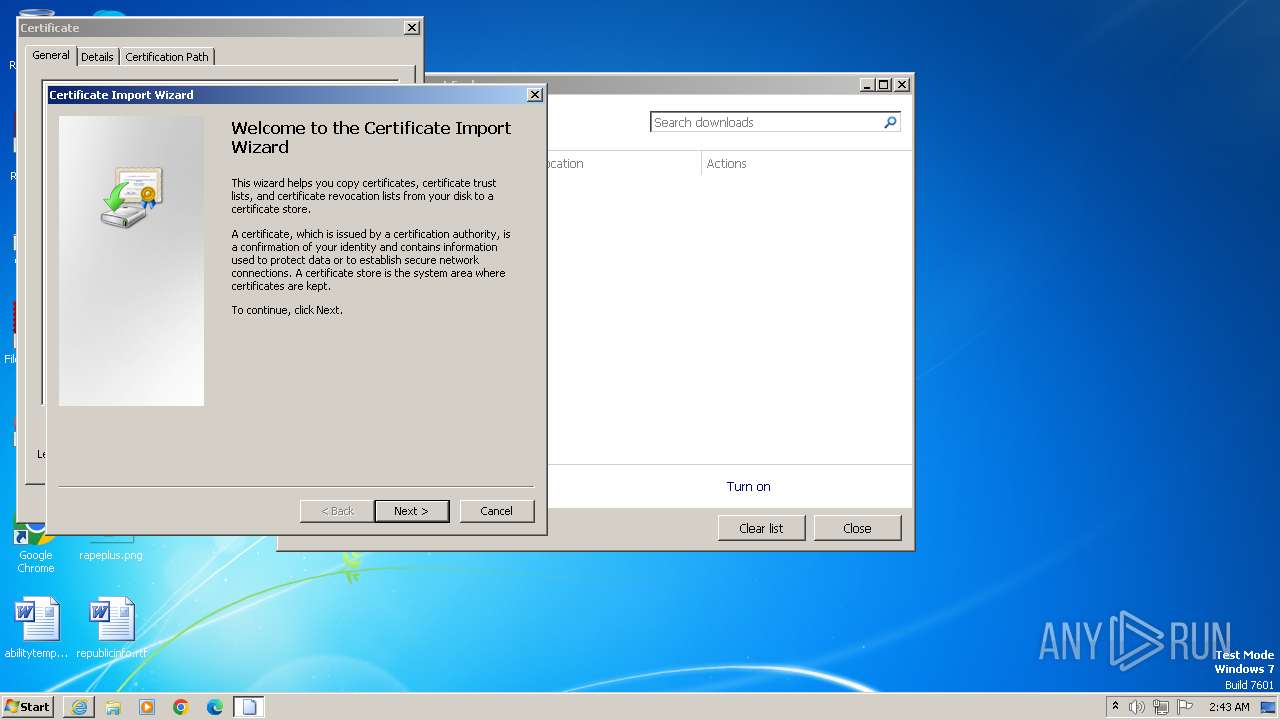Clear list in the downloads window
This screenshot has width=1280, height=720.
pos(761,528)
